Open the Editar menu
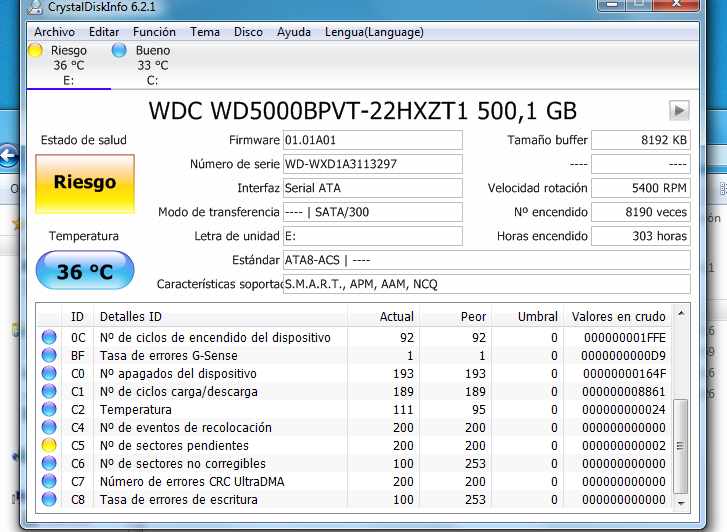Viewport: 727px width, 532px height. pyautogui.click(x=104, y=32)
